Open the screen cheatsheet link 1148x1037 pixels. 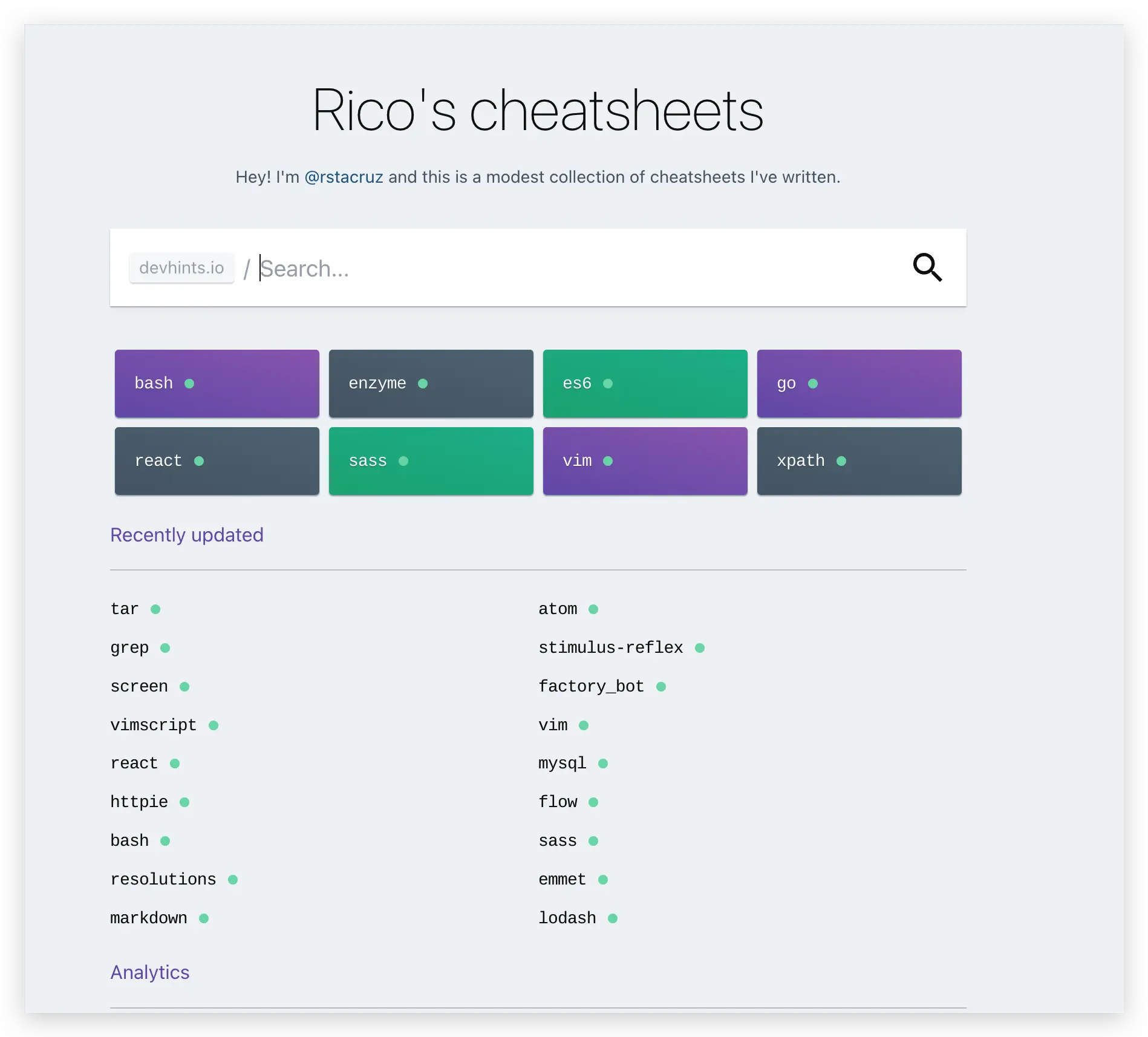click(139, 686)
